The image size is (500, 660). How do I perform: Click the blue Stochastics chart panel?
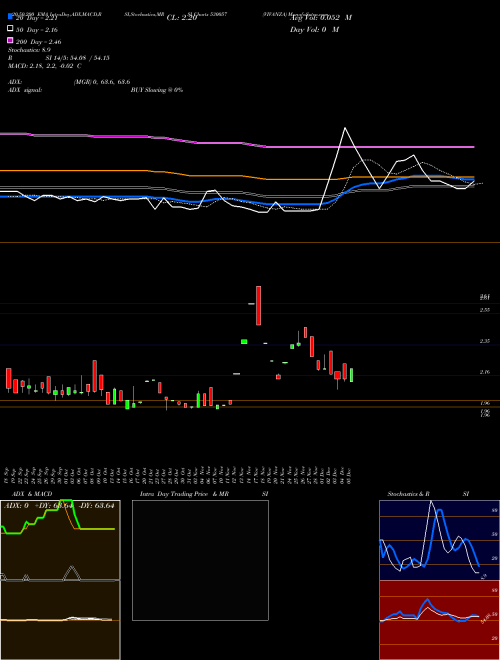tap(439, 540)
